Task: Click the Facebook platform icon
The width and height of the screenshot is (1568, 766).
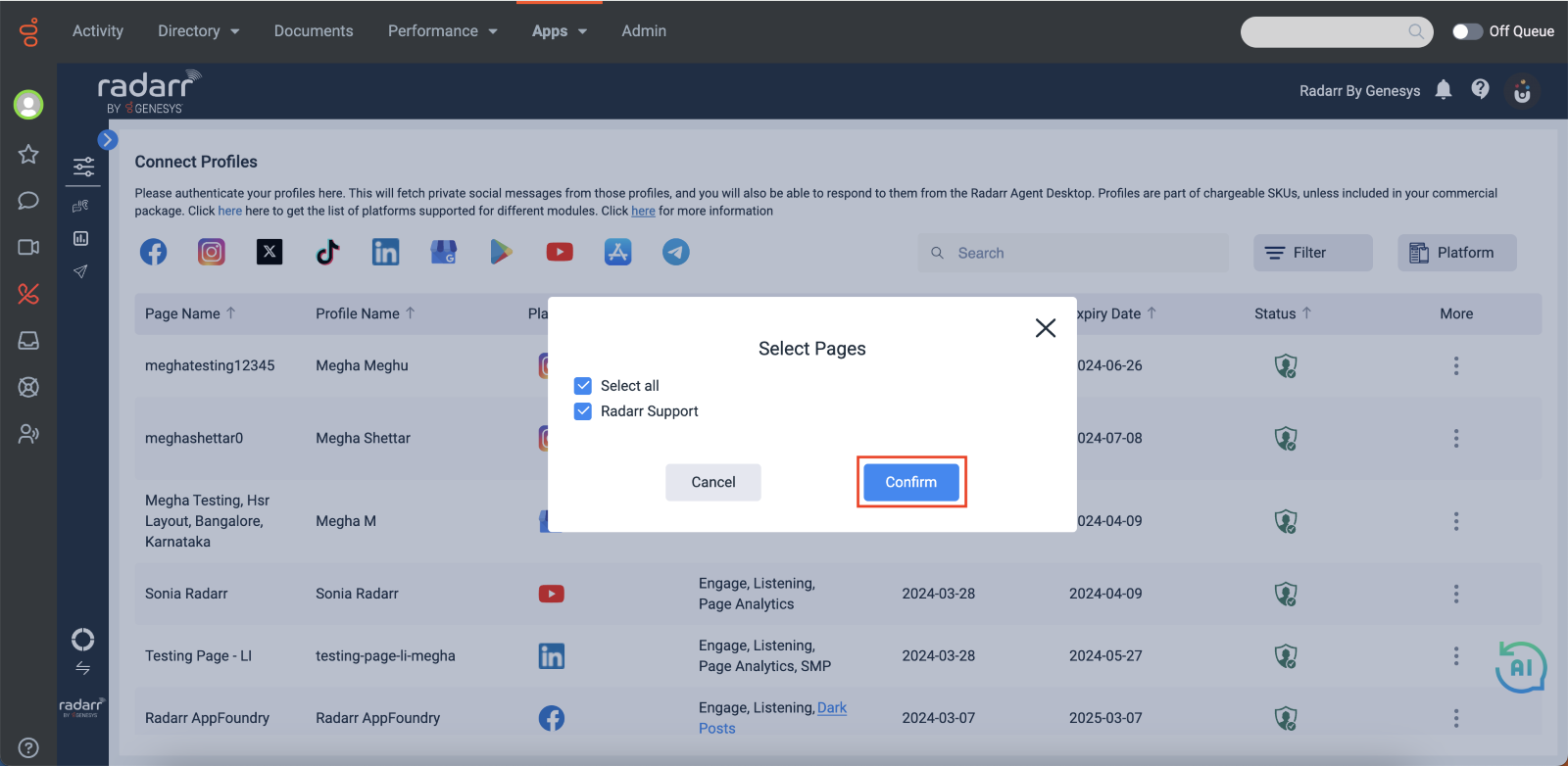Action: tap(153, 253)
